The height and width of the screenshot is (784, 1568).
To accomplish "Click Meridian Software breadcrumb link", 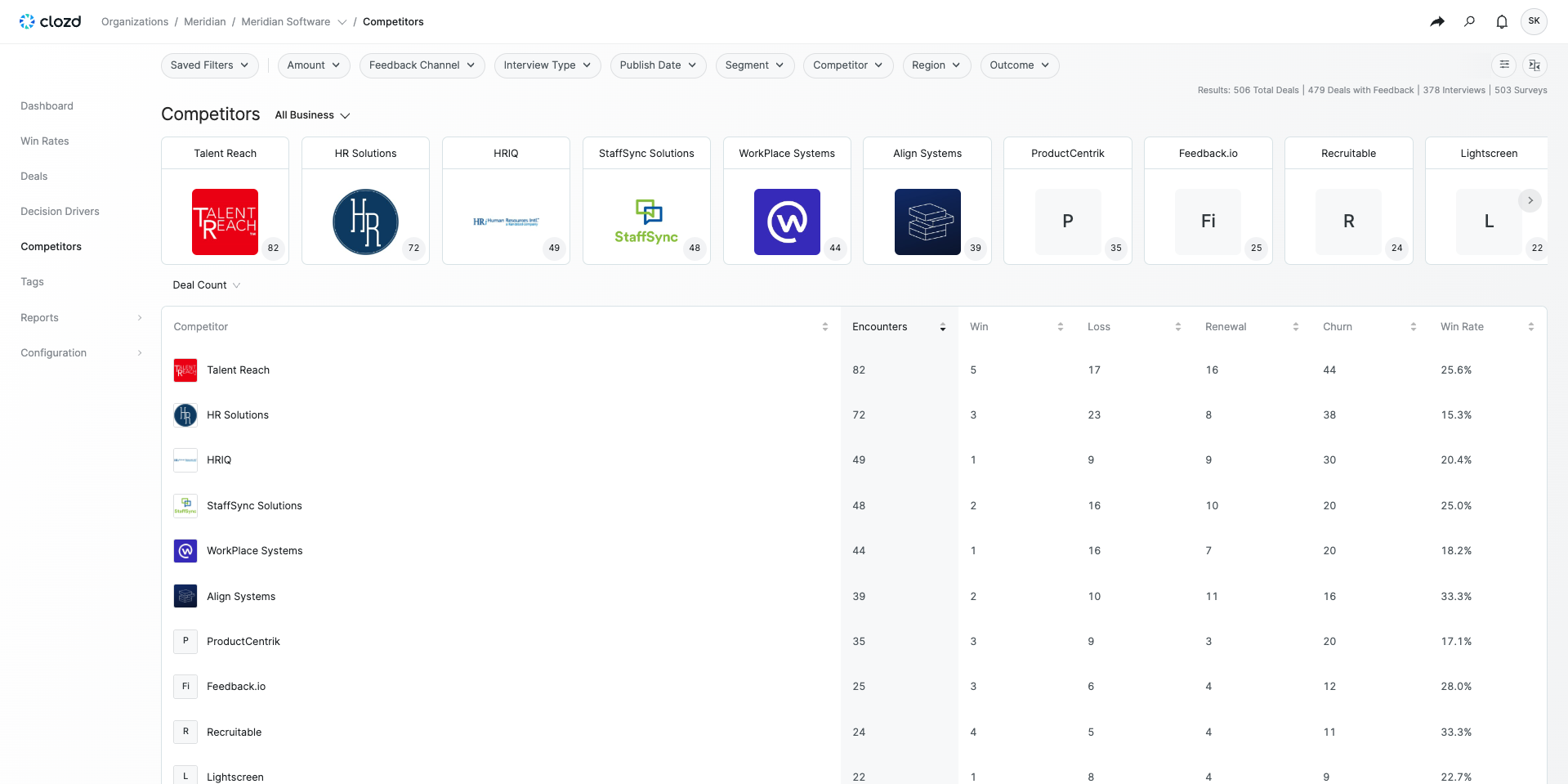I will 286,22.
